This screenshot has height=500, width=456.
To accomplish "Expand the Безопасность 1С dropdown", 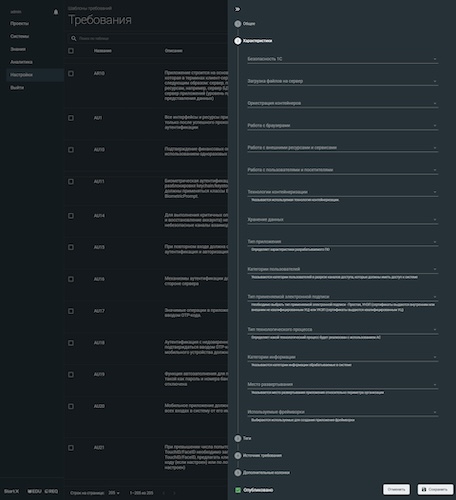I will point(343,59).
